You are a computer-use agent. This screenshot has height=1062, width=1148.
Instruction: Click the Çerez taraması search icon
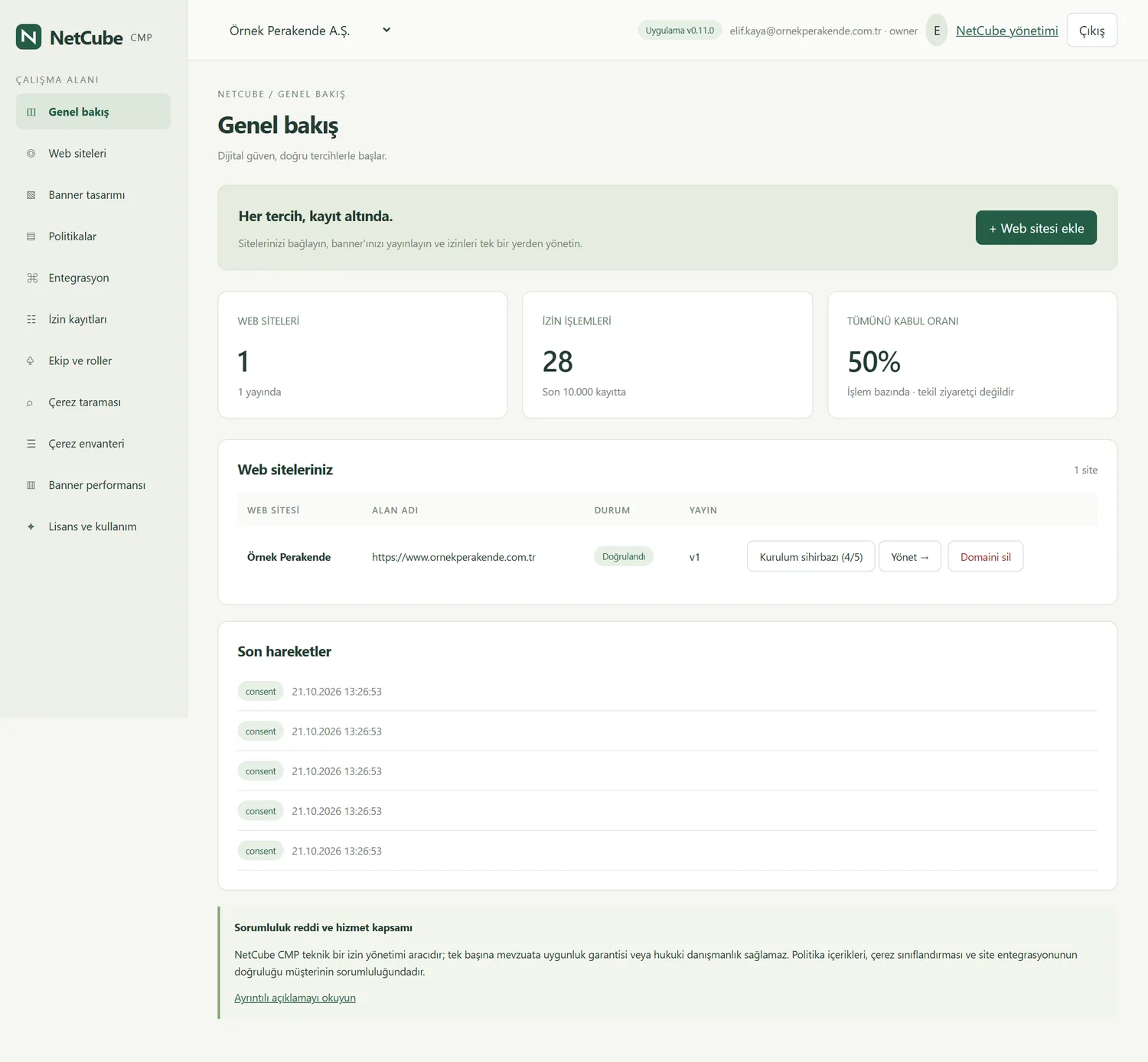click(x=31, y=402)
